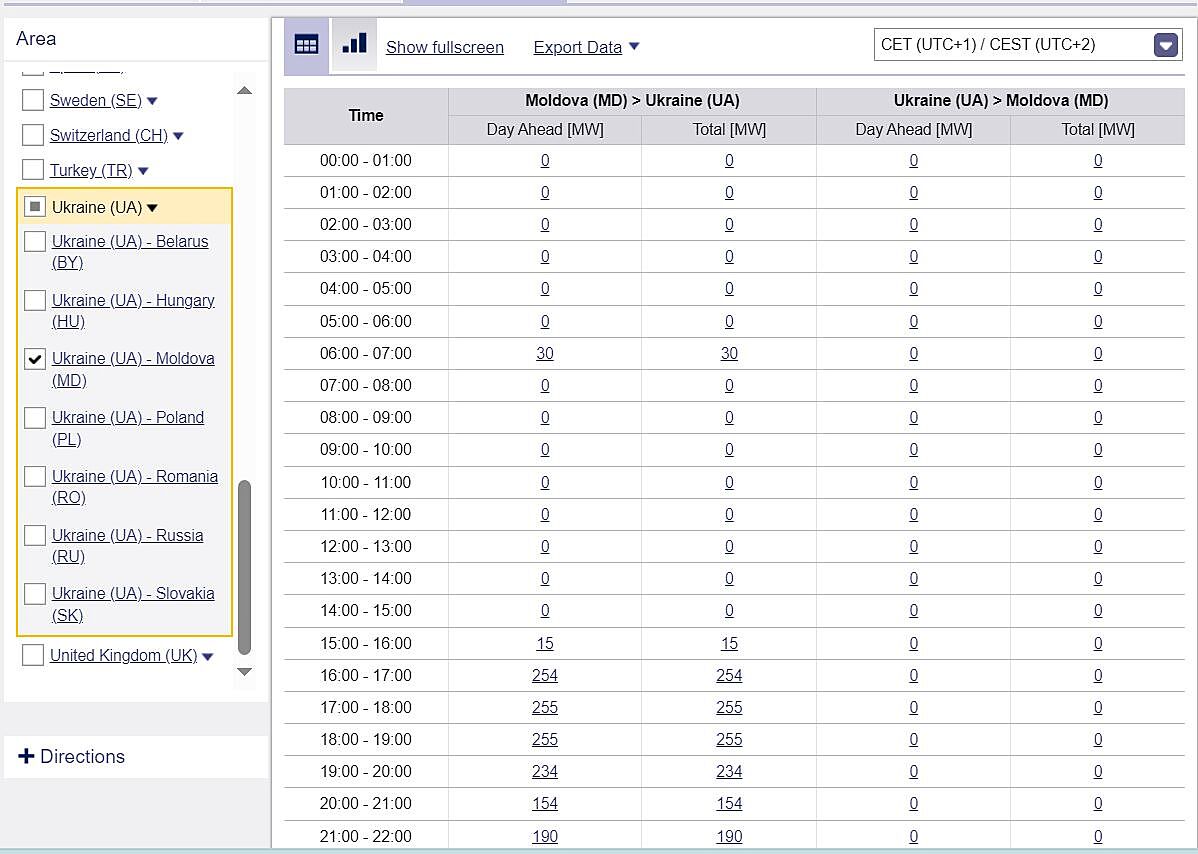Open the time zone dropdown arrow button
This screenshot has width=1198, height=854.
point(1166,45)
